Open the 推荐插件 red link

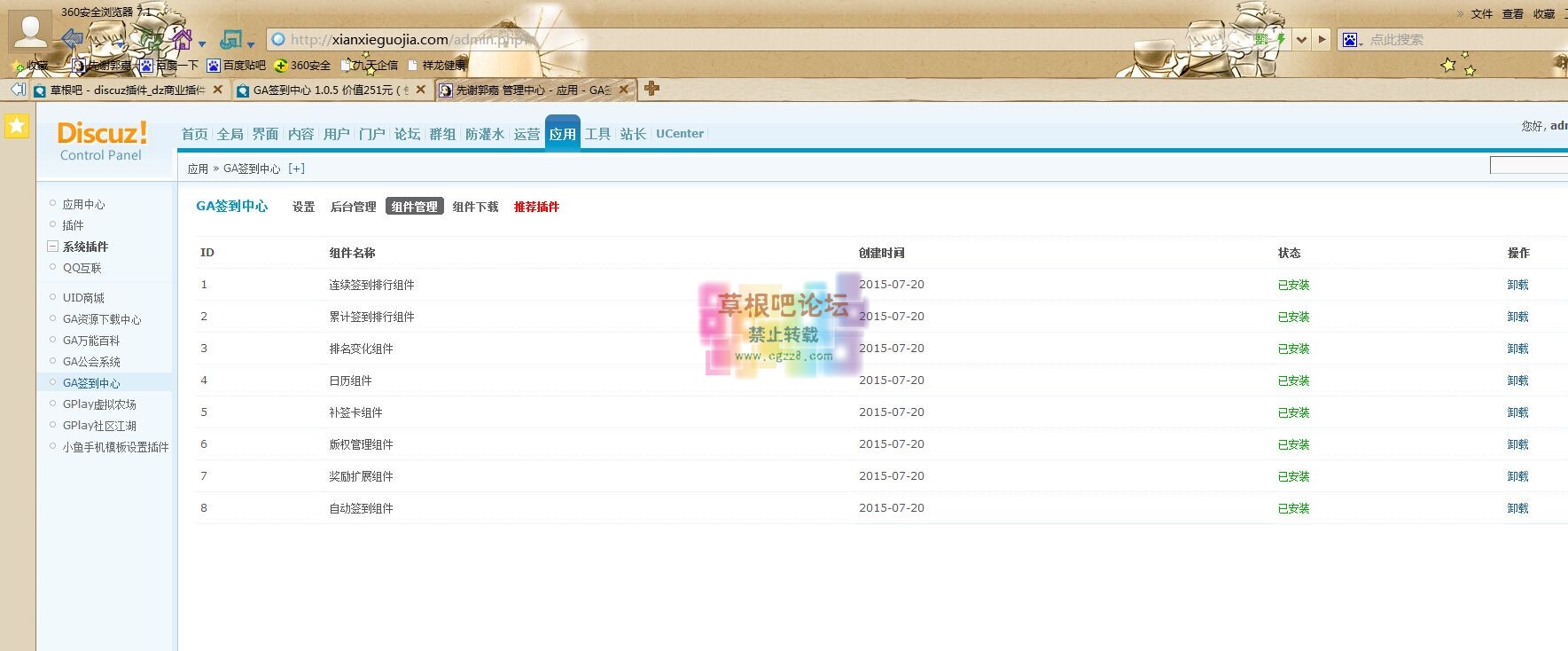[x=536, y=207]
